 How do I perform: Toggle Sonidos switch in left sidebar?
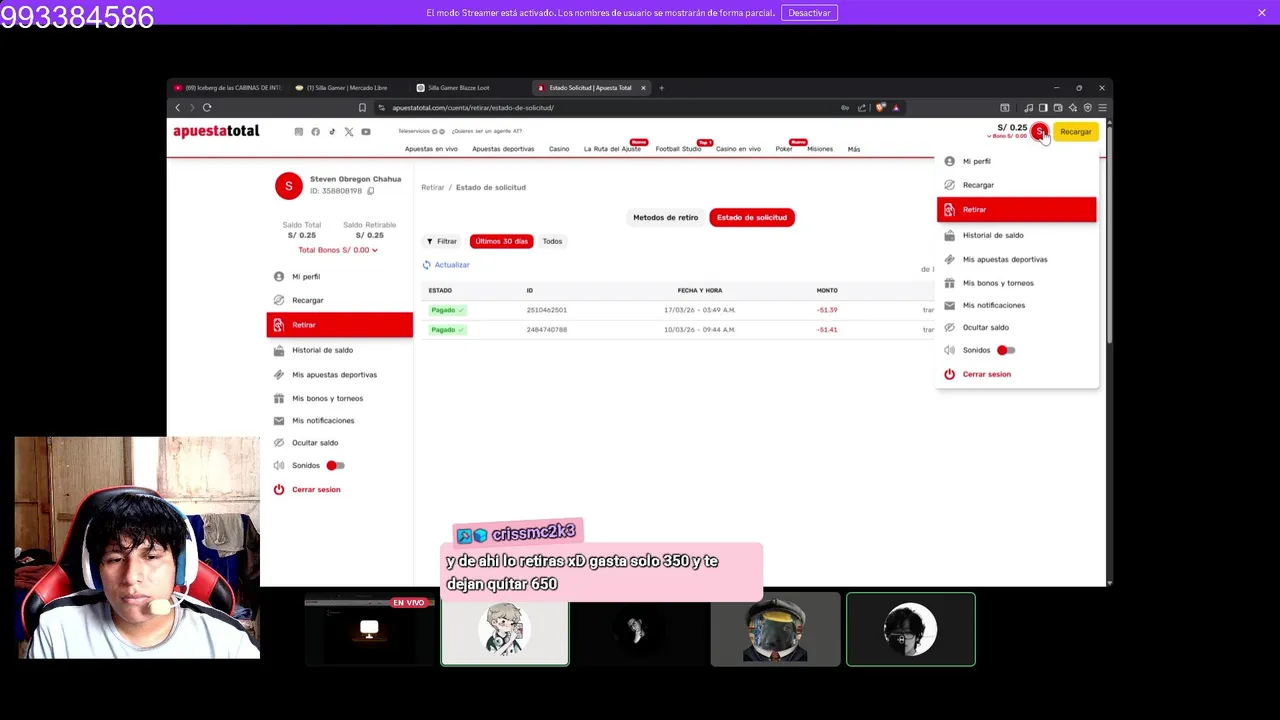pos(335,465)
